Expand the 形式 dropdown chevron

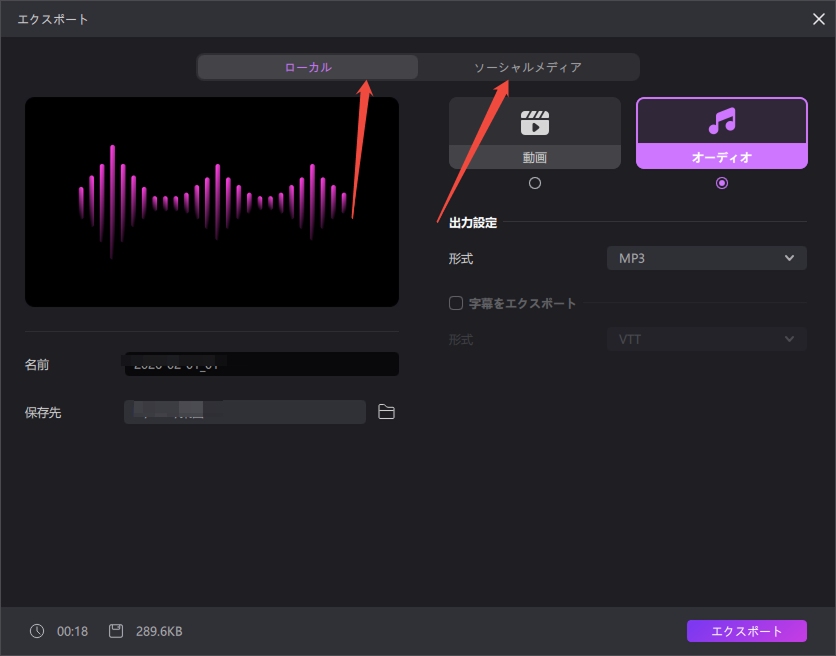(x=791, y=258)
